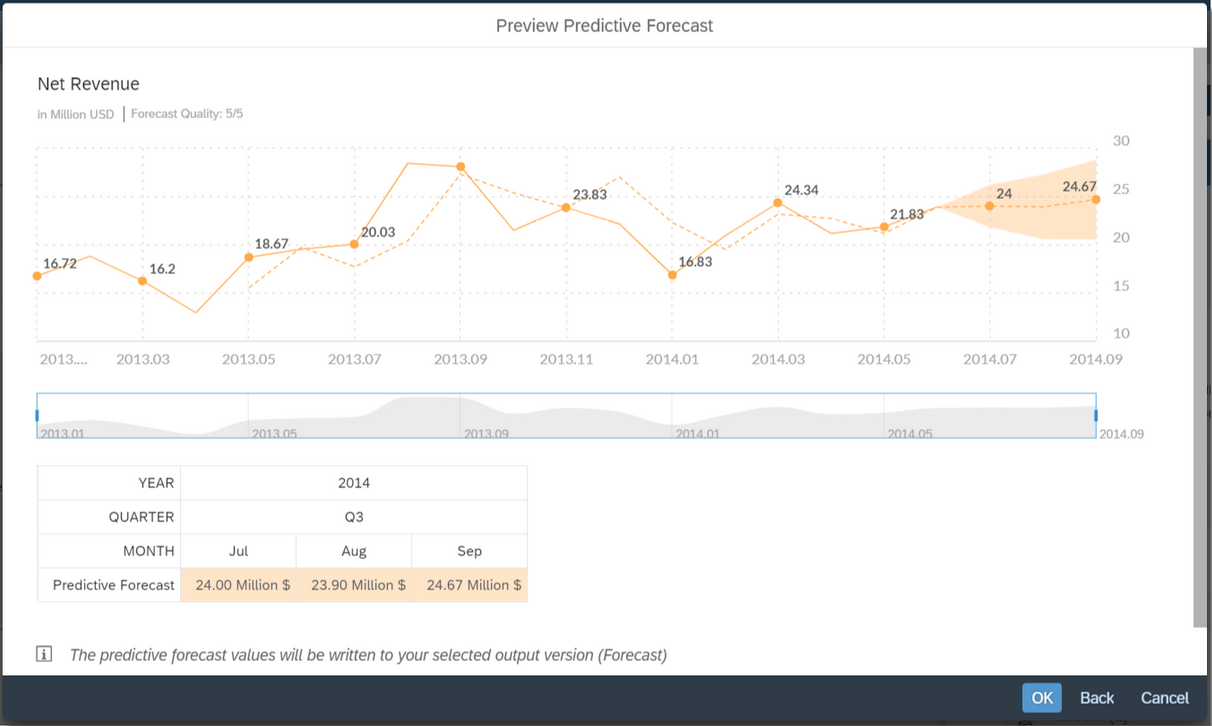Click Back to return to previous step

coord(1096,697)
